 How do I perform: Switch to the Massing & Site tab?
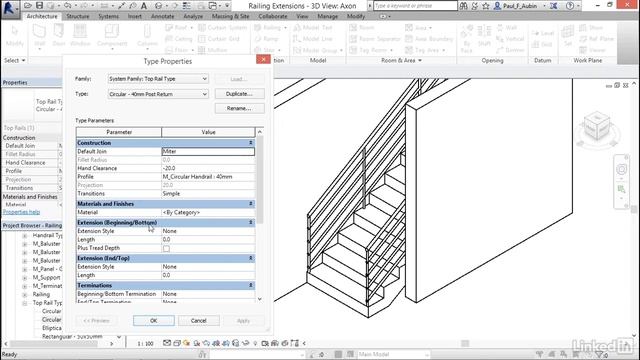[x=230, y=16]
